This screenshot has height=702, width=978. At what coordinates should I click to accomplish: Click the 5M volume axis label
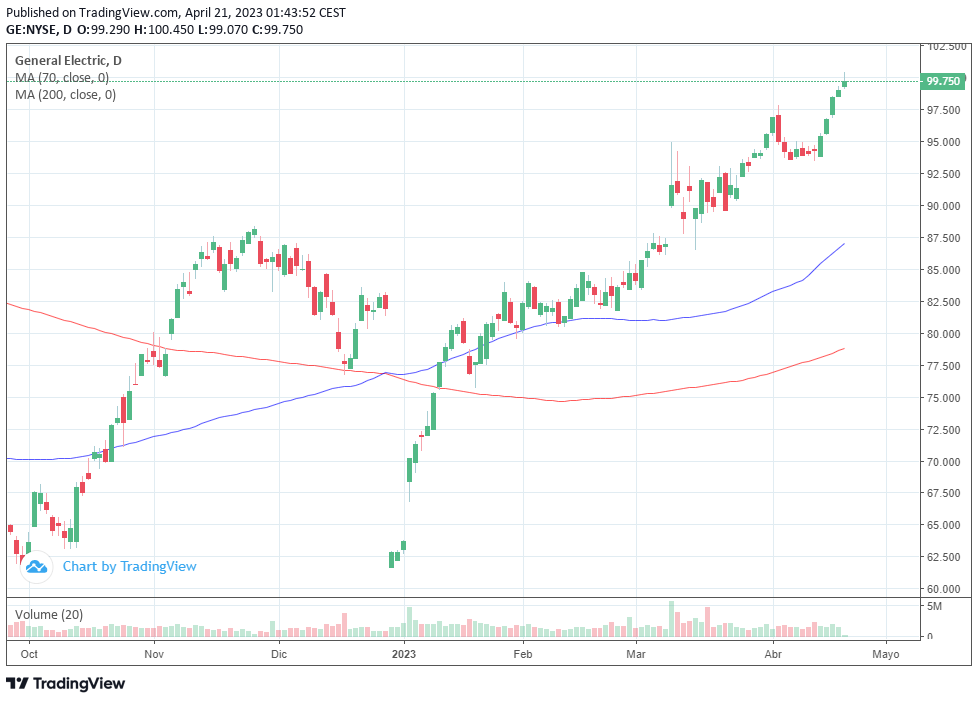(934, 606)
